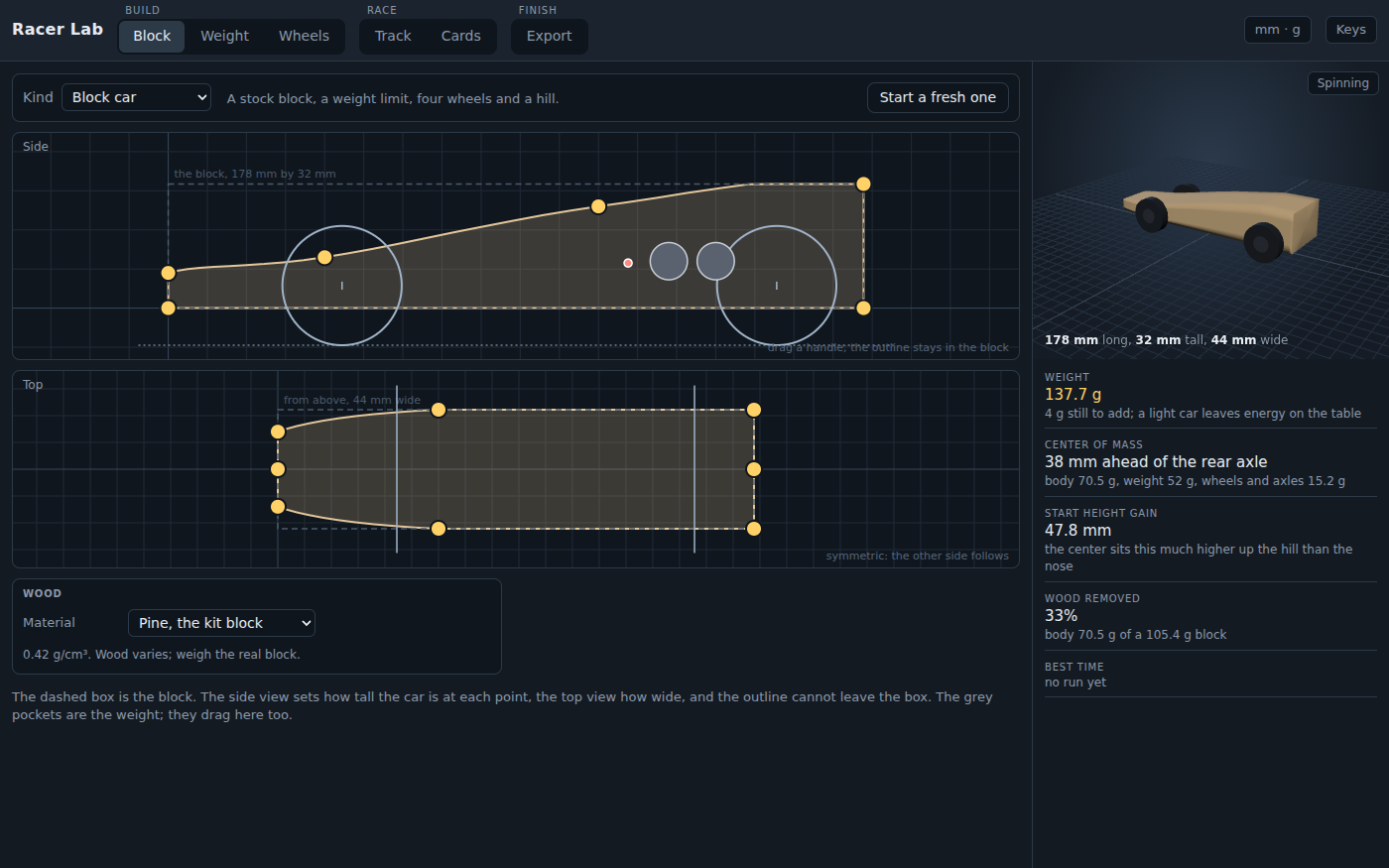The width and height of the screenshot is (1389, 868).
Task: Toggle the mm · g units button
Action: click(1277, 30)
